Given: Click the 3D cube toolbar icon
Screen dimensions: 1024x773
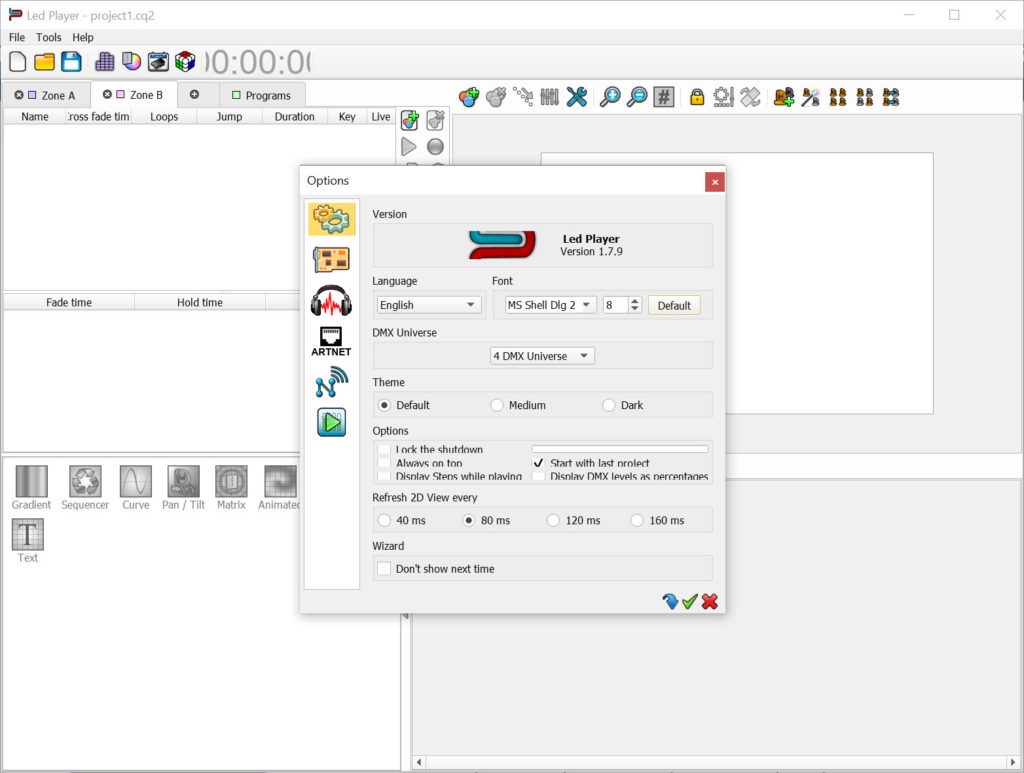Looking at the screenshot, I should pyautogui.click(x=185, y=62).
